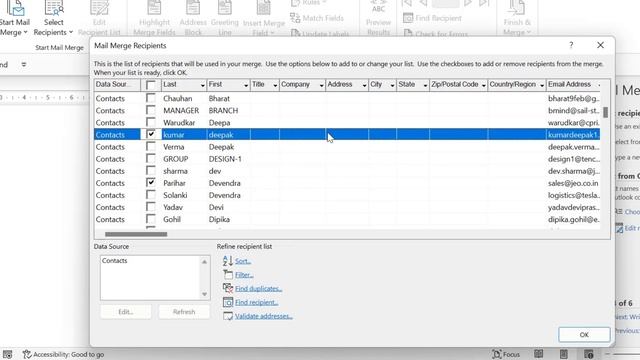Open the Zip/Postal Code column dropdown arrow
This screenshot has height=360, width=640.
484,85
